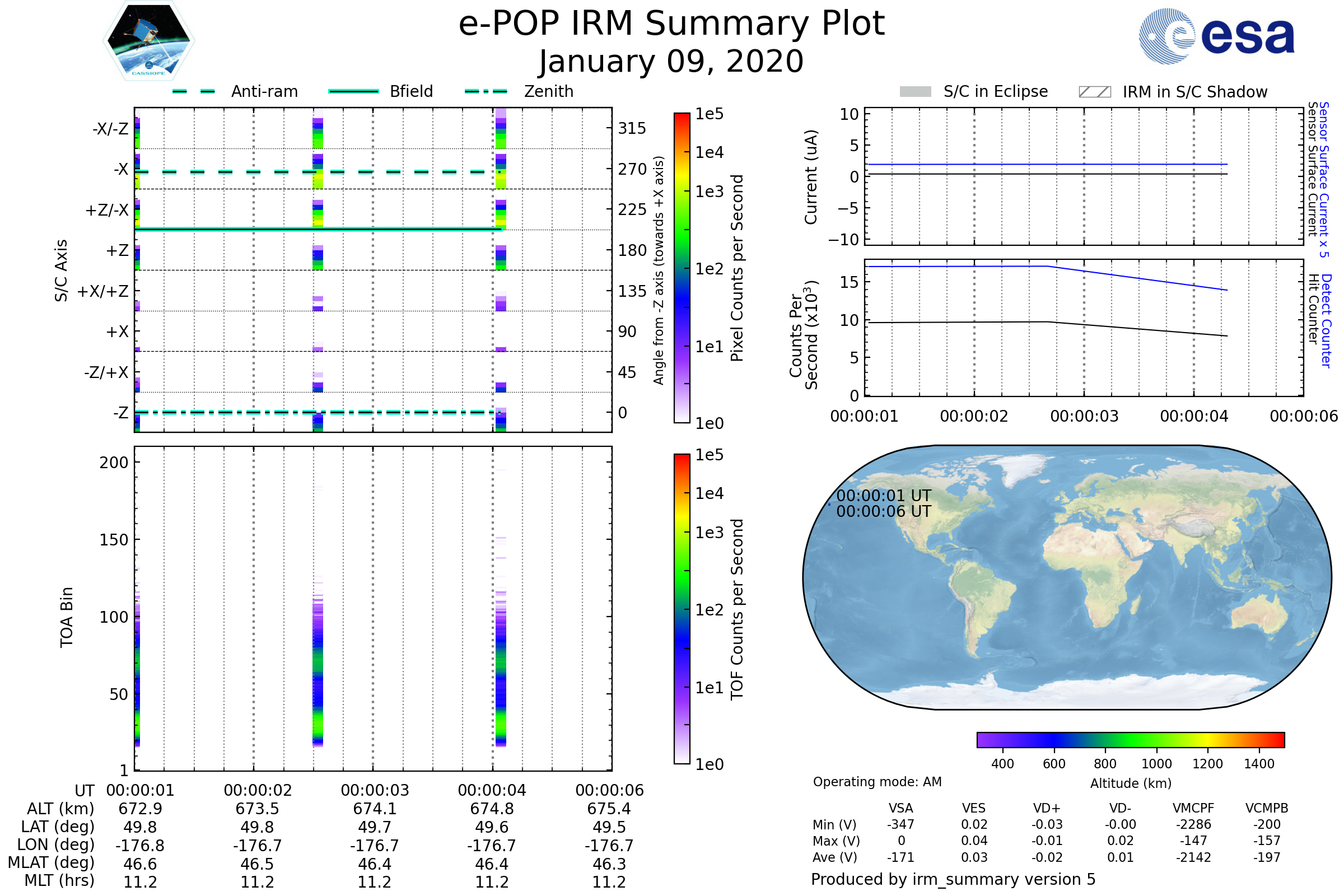
Task: Click the Bfield solid legend line
Action: [x=353, y=91]
